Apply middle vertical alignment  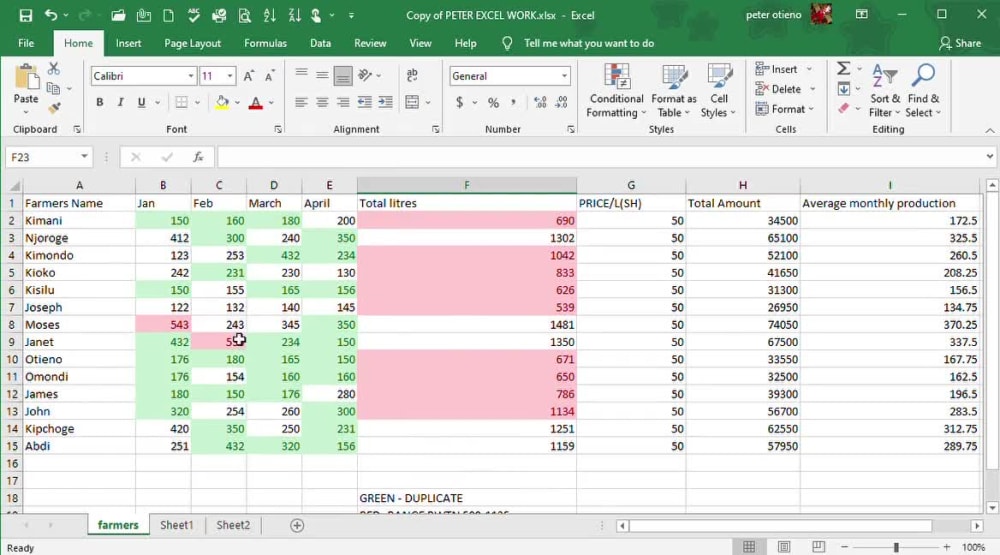point(322,75)
